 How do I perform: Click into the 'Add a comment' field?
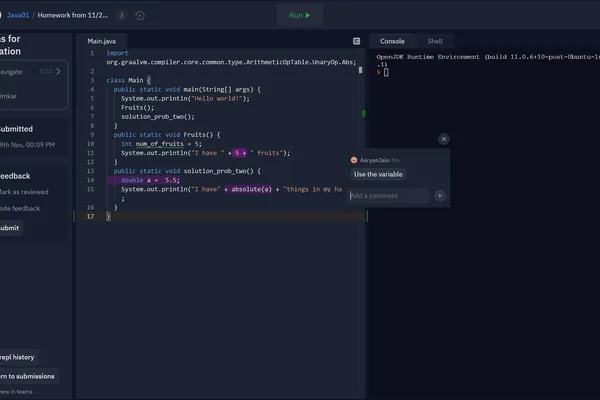389,196
